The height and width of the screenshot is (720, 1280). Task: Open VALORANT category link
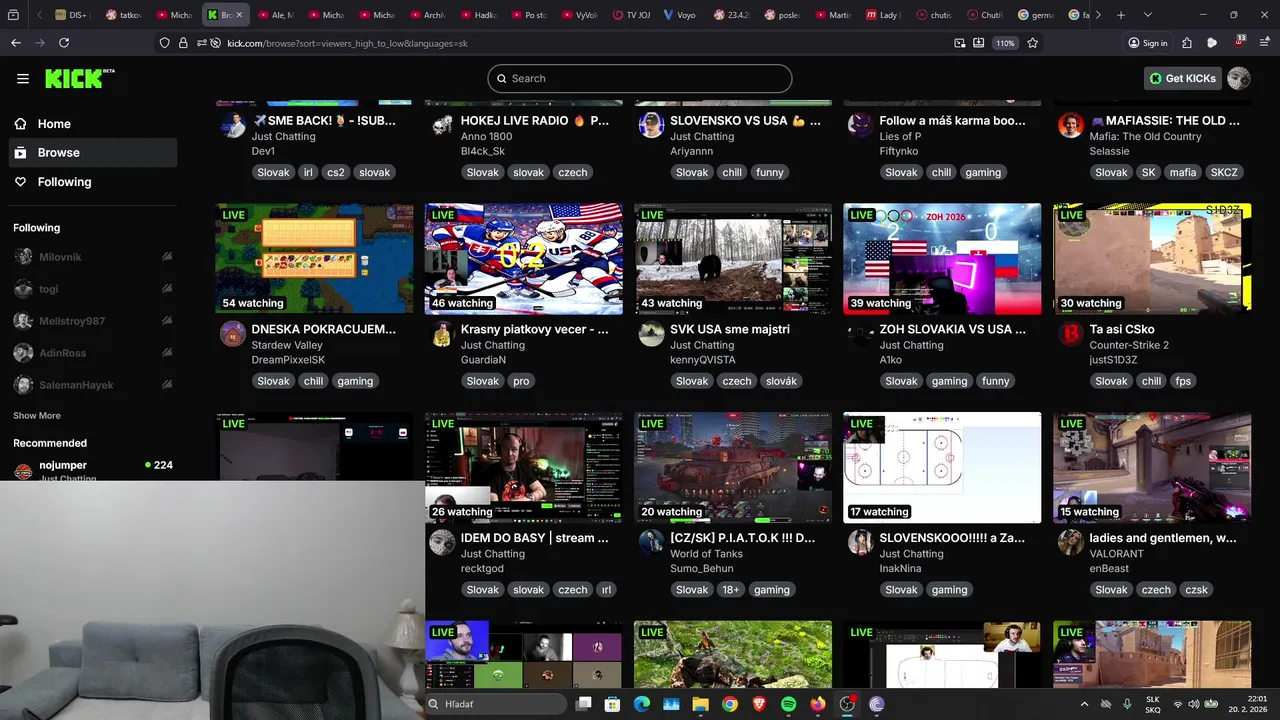[1117, 554]
